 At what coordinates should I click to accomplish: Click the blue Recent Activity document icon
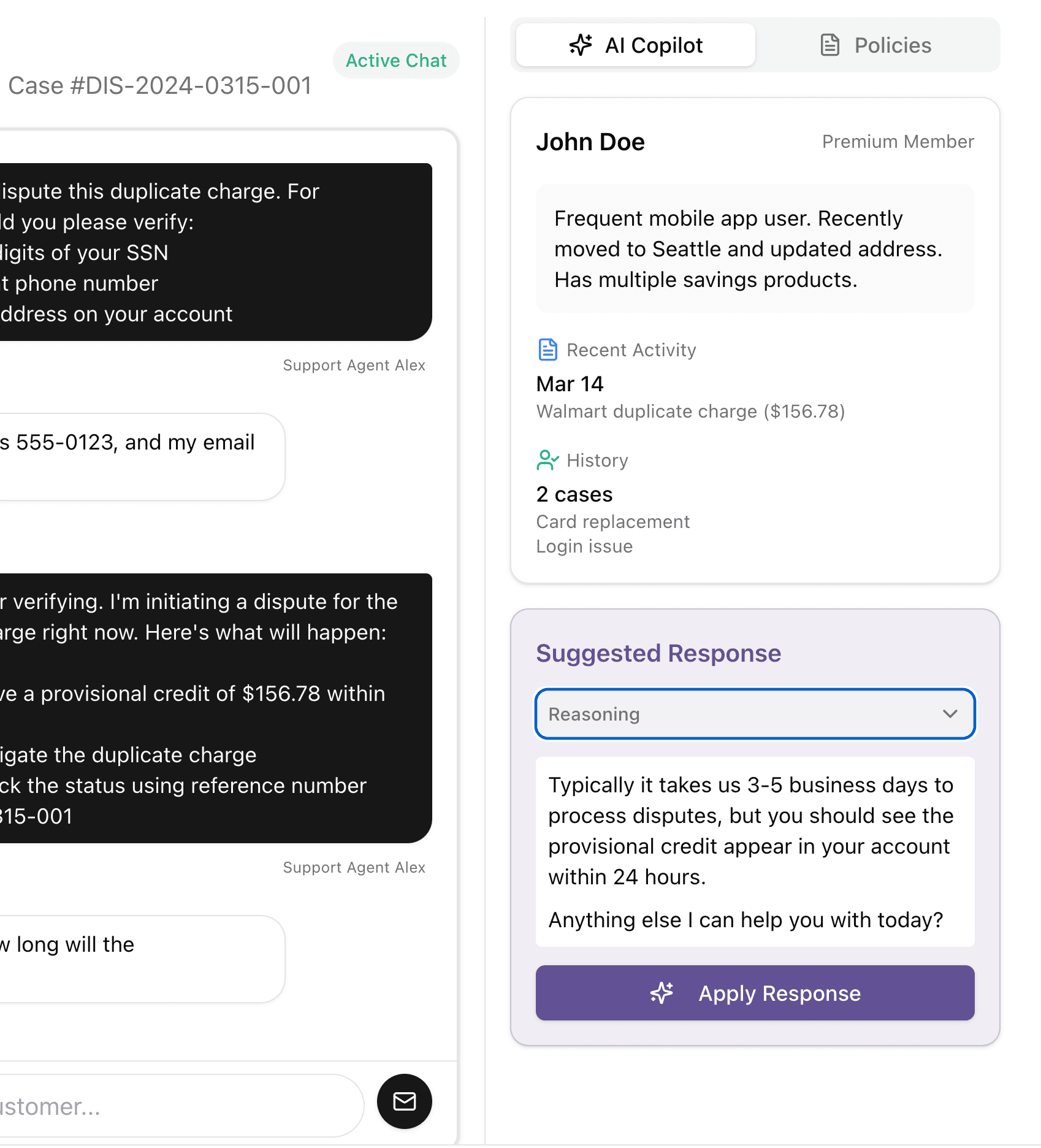pos(547,350)
